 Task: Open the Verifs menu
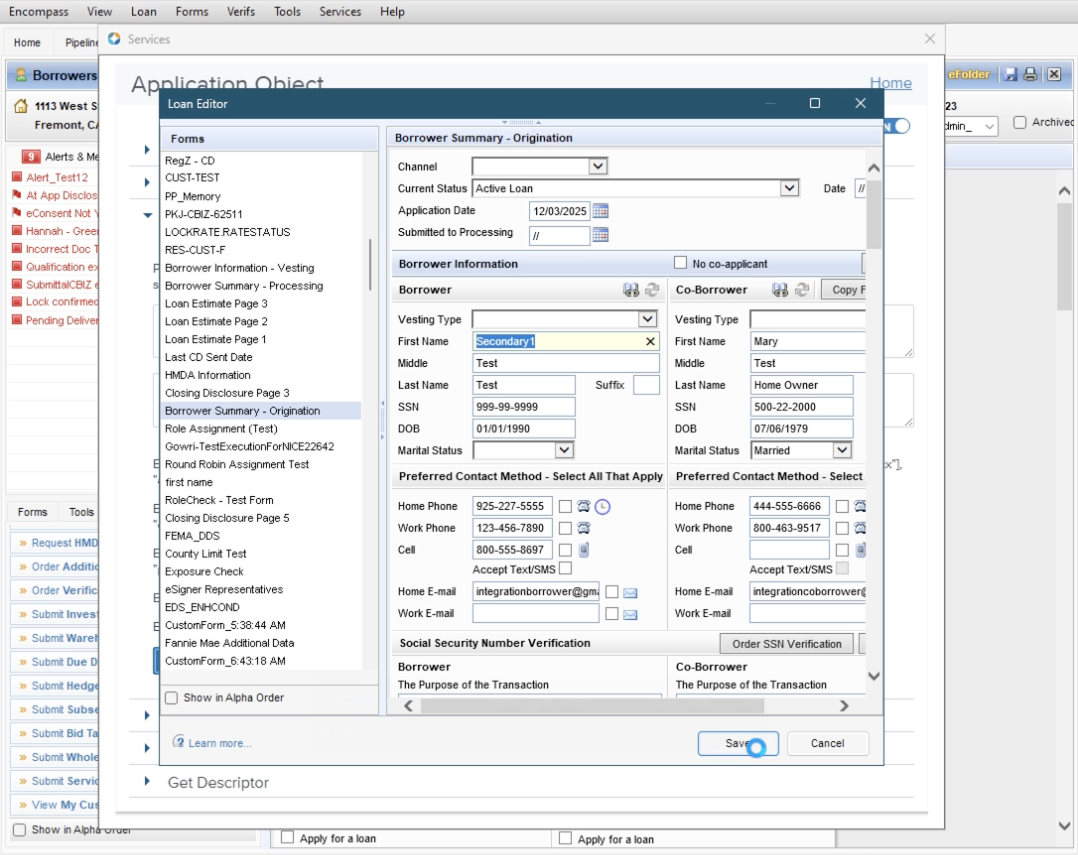click(239, 12)
